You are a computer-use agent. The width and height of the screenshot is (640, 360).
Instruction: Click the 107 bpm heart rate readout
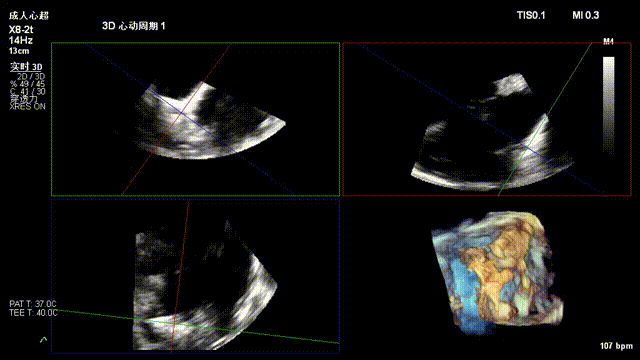click(616, 346)
